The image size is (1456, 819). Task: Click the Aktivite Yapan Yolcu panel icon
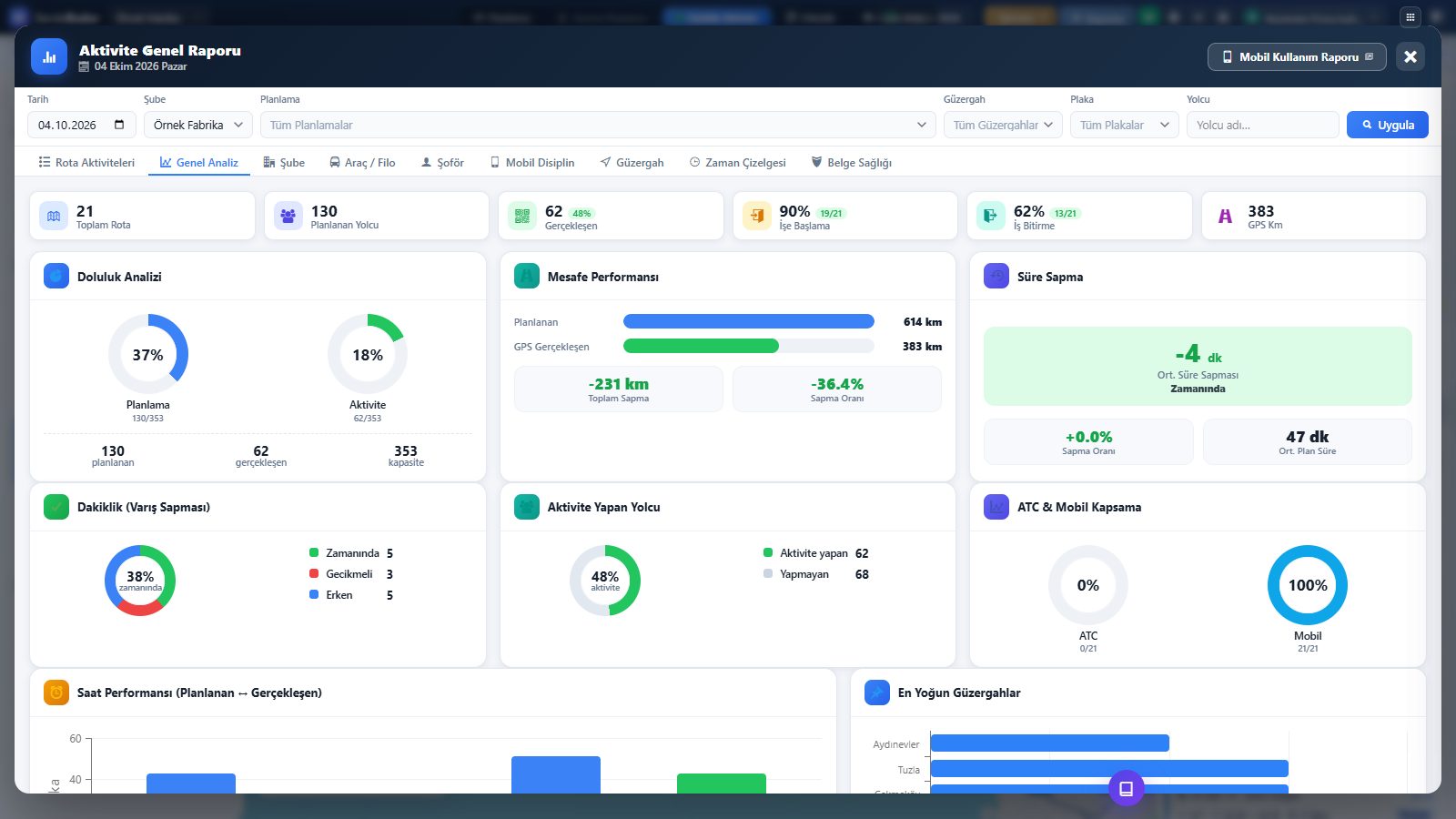pyautogui.click(x=527, y=507)
